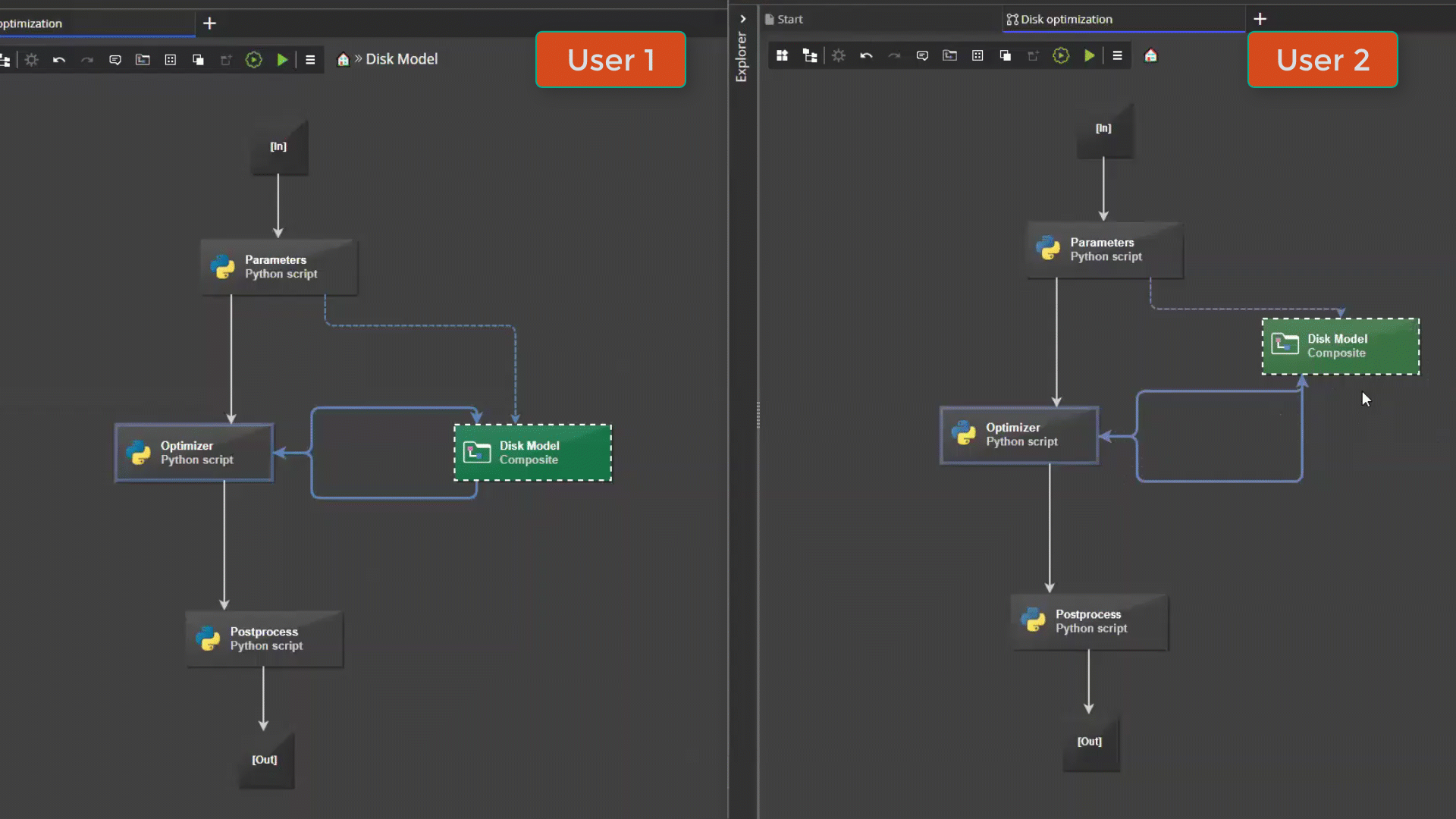
Task: Select the Optimizer Python script block in User 1
Action: tap(194, 453)
